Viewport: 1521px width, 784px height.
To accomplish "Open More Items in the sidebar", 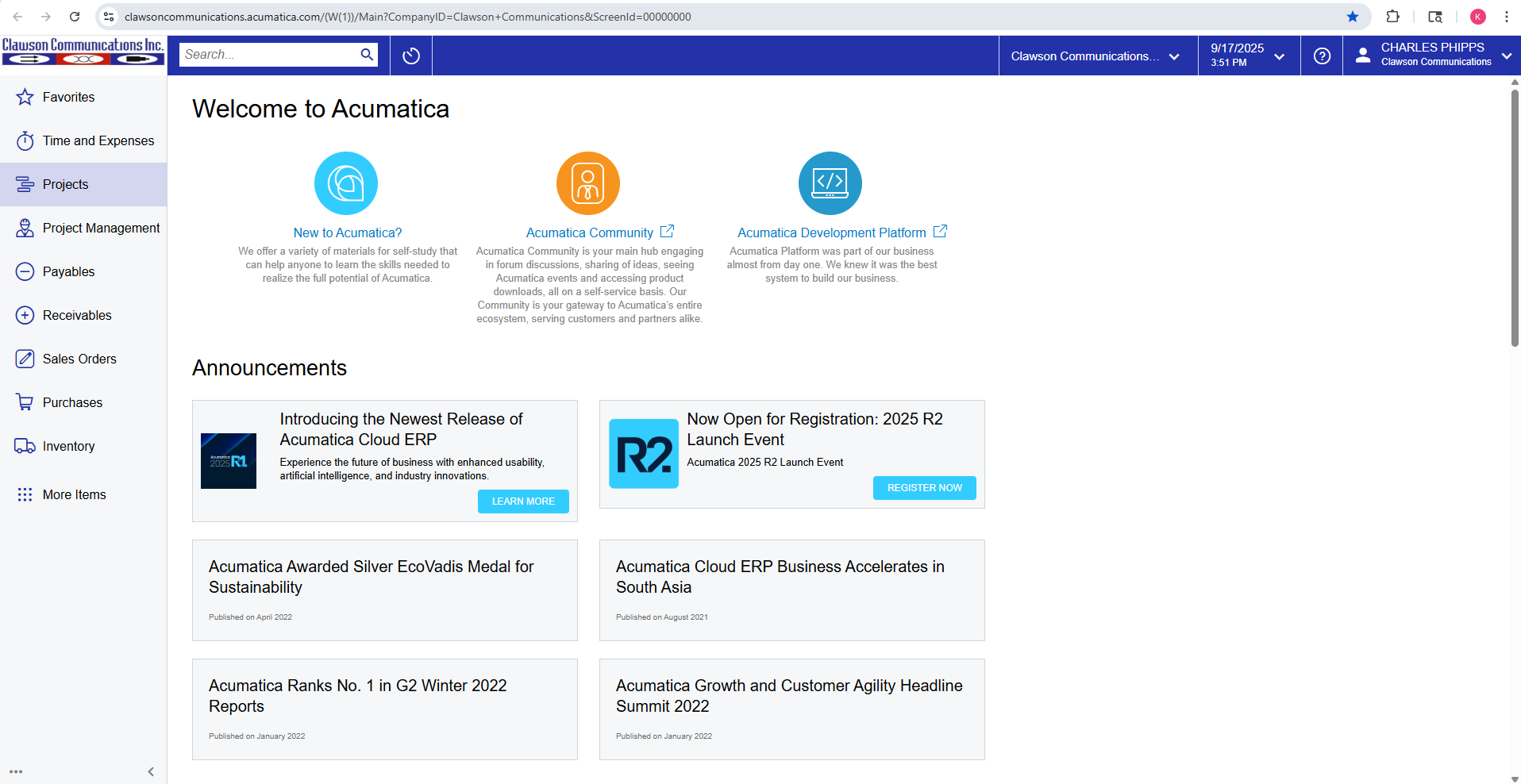I will coord(74,494).
